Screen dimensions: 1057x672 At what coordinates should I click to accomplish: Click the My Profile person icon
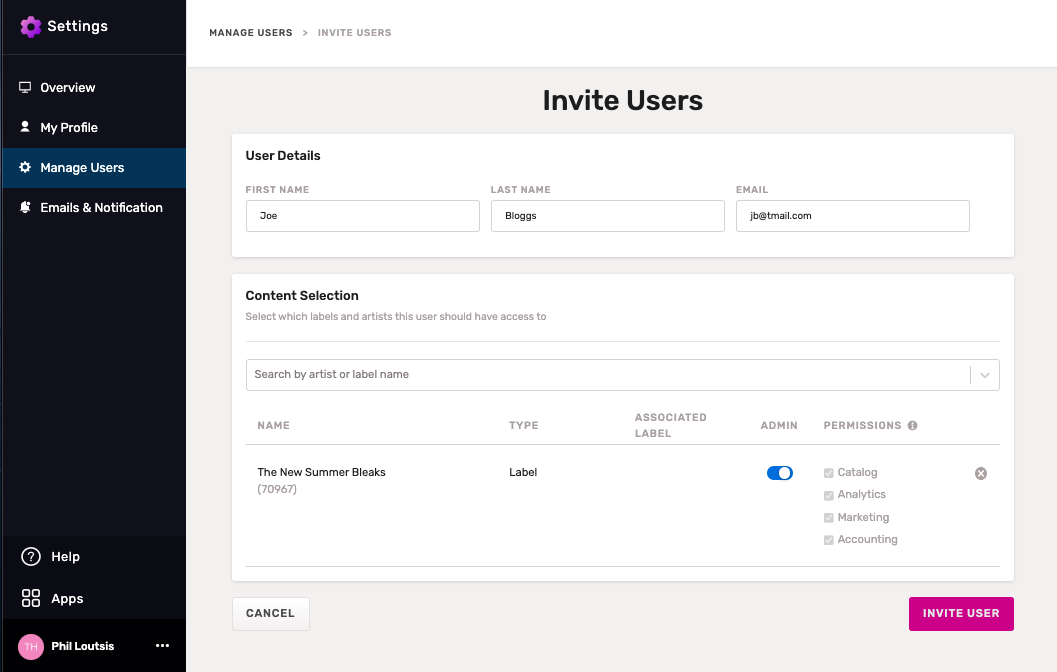(26, 128)
